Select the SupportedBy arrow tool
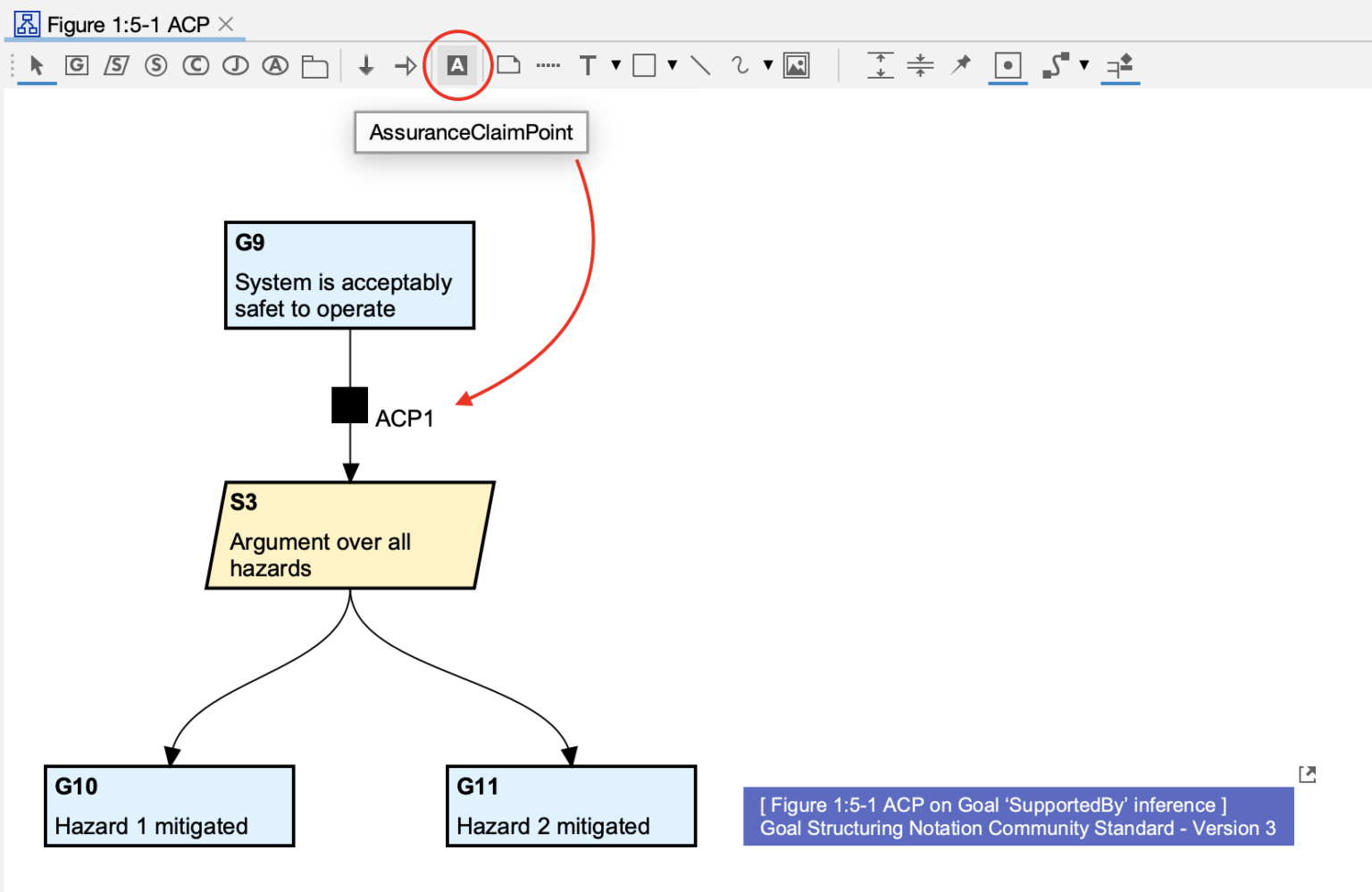Screen dimensions: 1372x892 (365, 65)
